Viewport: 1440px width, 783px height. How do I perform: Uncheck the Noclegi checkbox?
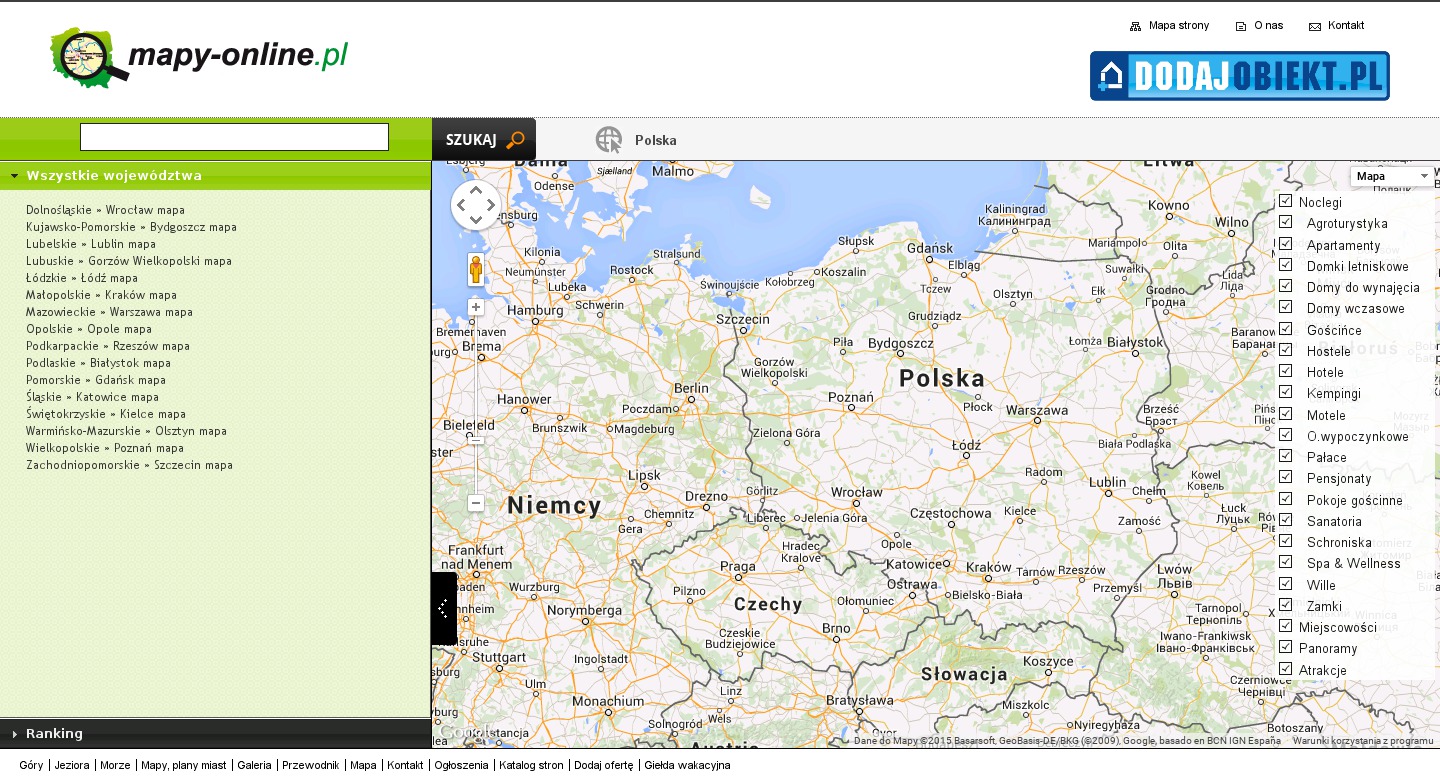click(x=1286, y=201)
